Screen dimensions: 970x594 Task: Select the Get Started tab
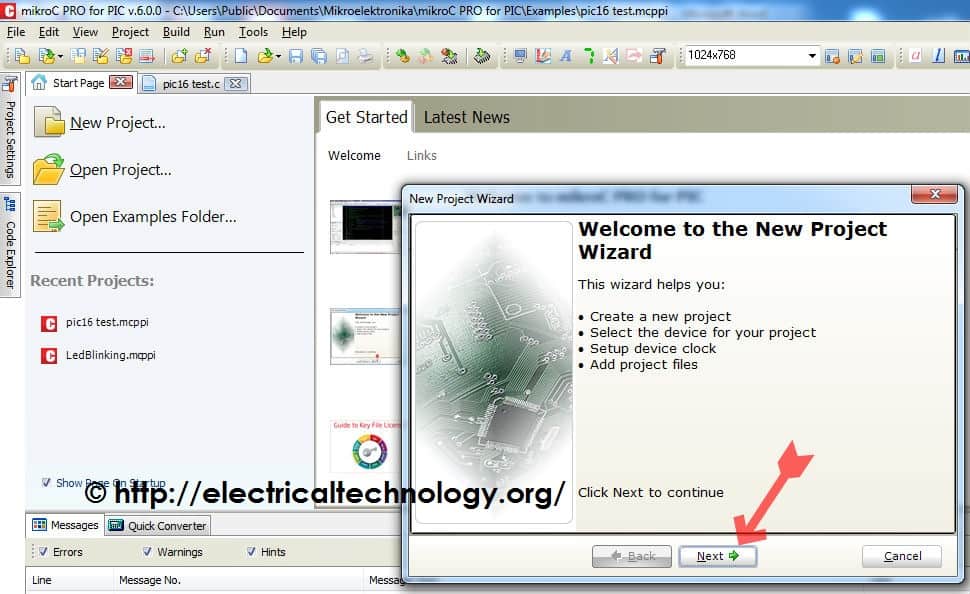tap(366, 117)
